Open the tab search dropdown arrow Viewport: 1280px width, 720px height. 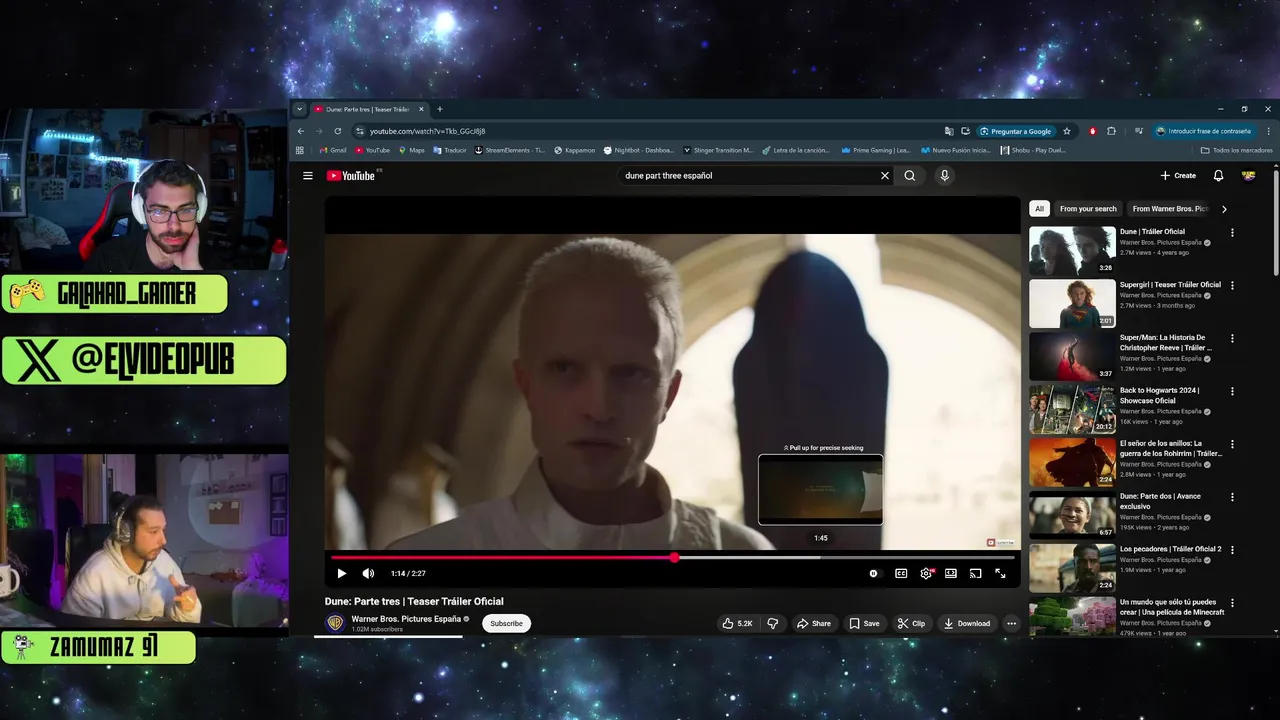[299, 109]
